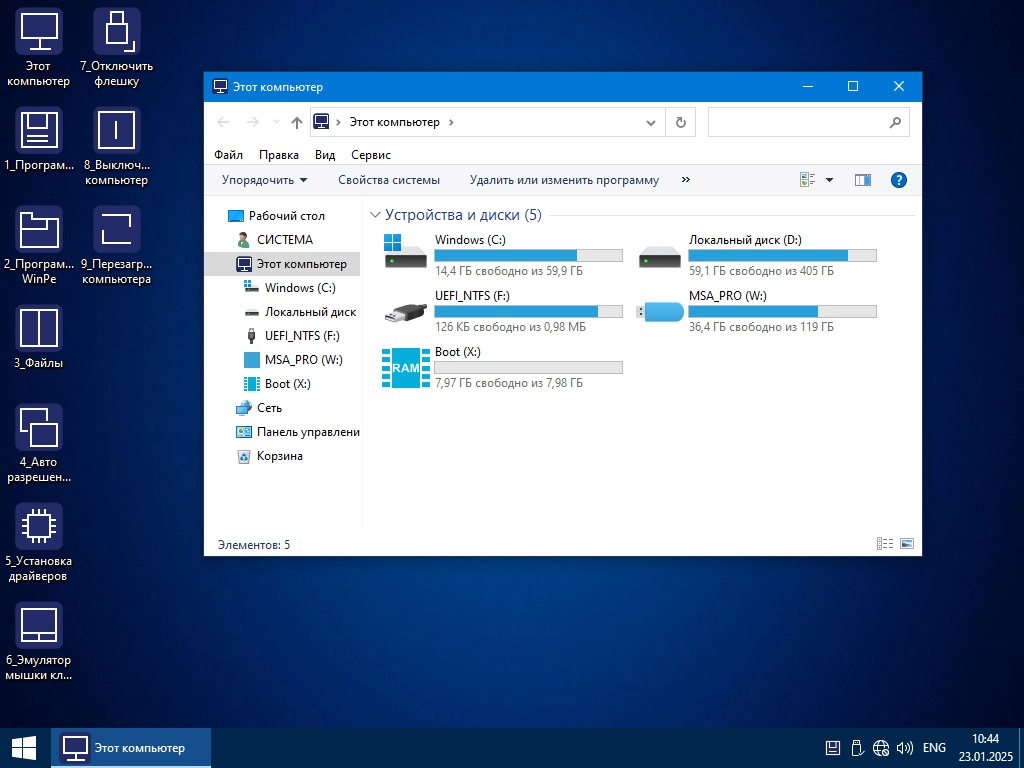Click the up-arrow parent folder button
Viewport: 1024px width, 768px height.
coord(296,122)
